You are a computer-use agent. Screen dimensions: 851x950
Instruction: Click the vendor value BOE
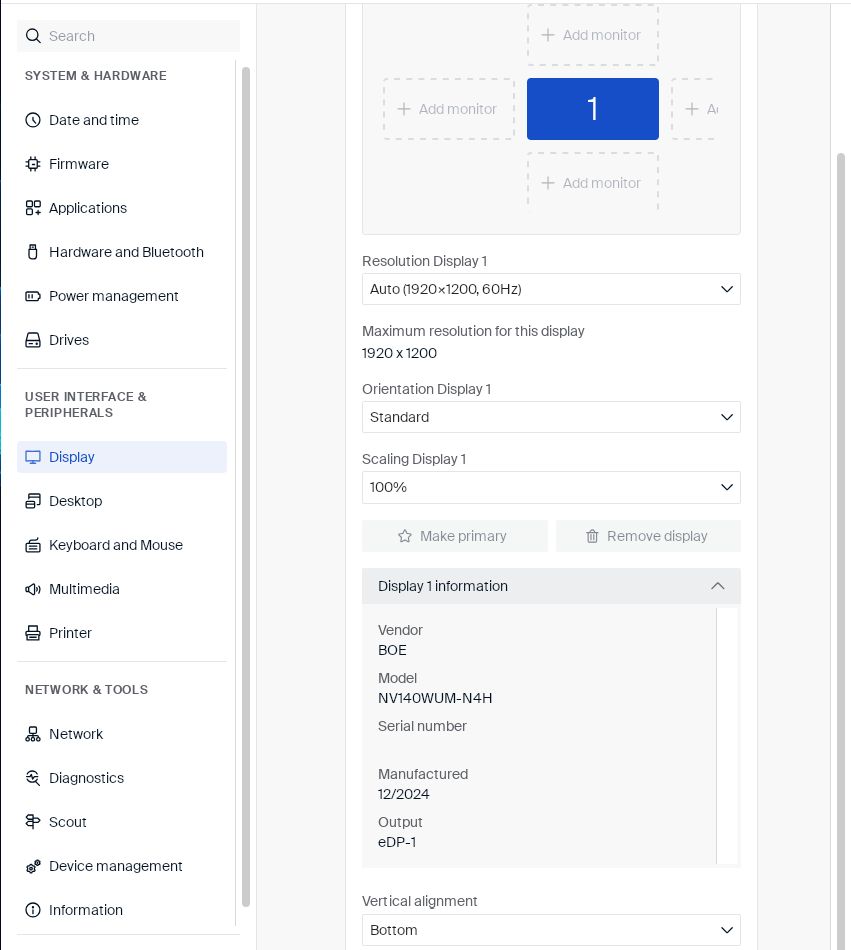pyautogui.click(x=392, y=650)
